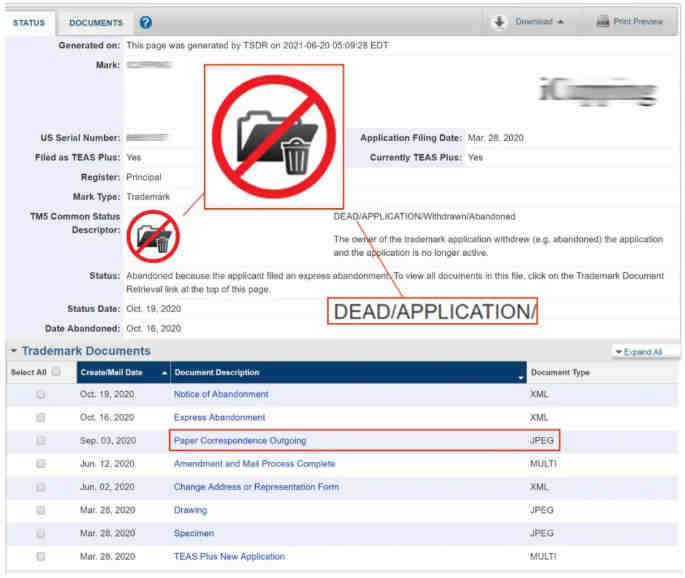Viewport: 685px width, 578px height.
Task: Open the Specimen document link
Action: [194, 533]
